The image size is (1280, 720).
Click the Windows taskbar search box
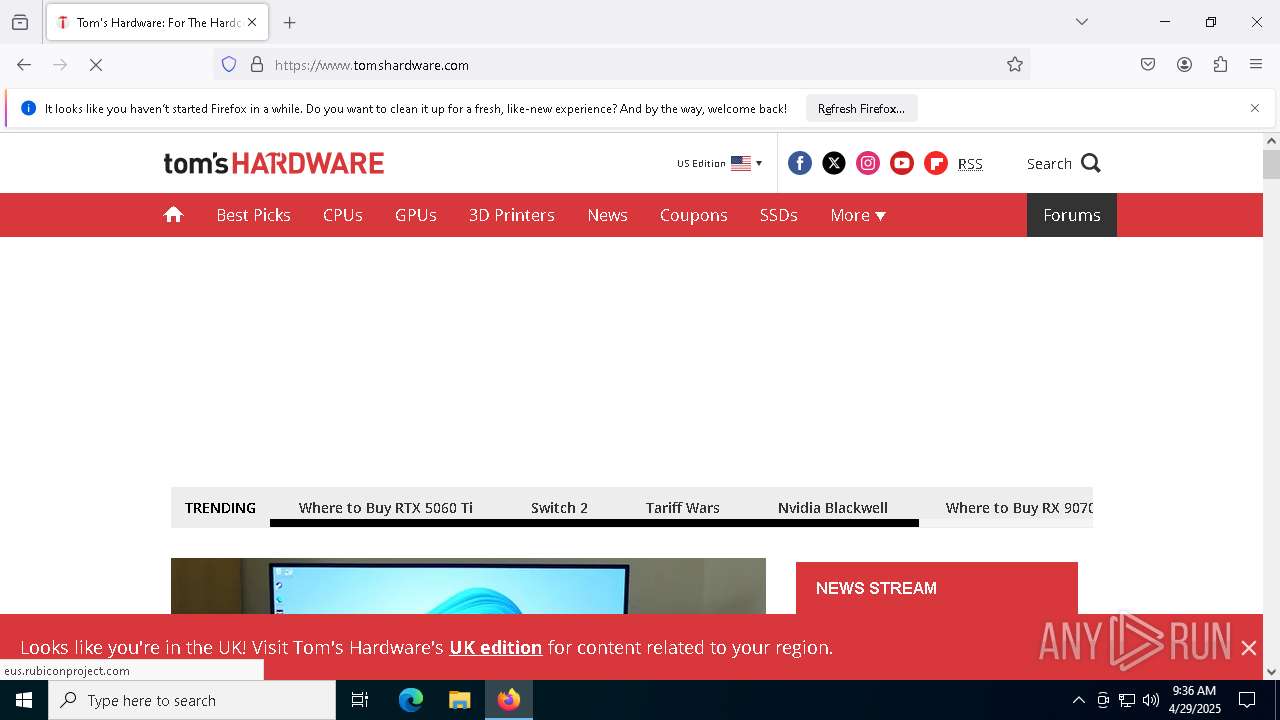192,700
